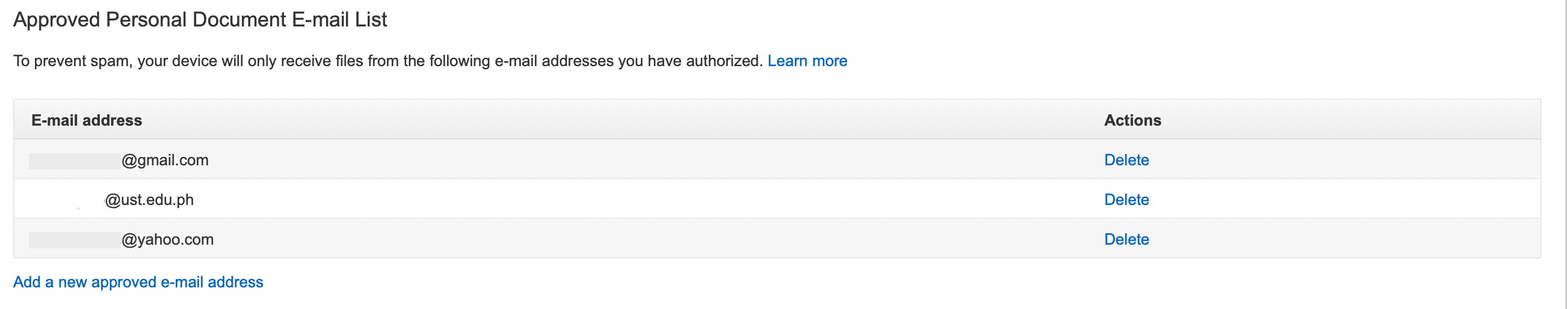Click the redacted username before @gmail.com
This screenshot has height=309, width=1568.
click(x=74, y=161)
